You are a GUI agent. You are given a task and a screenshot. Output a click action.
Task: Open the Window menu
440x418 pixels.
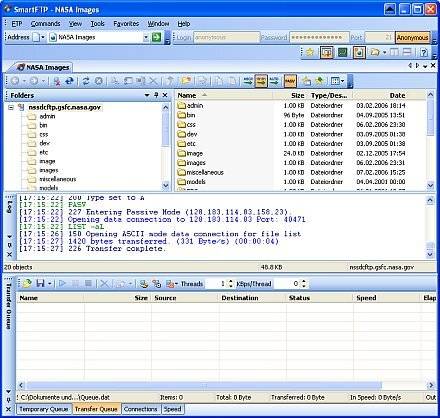158,24
